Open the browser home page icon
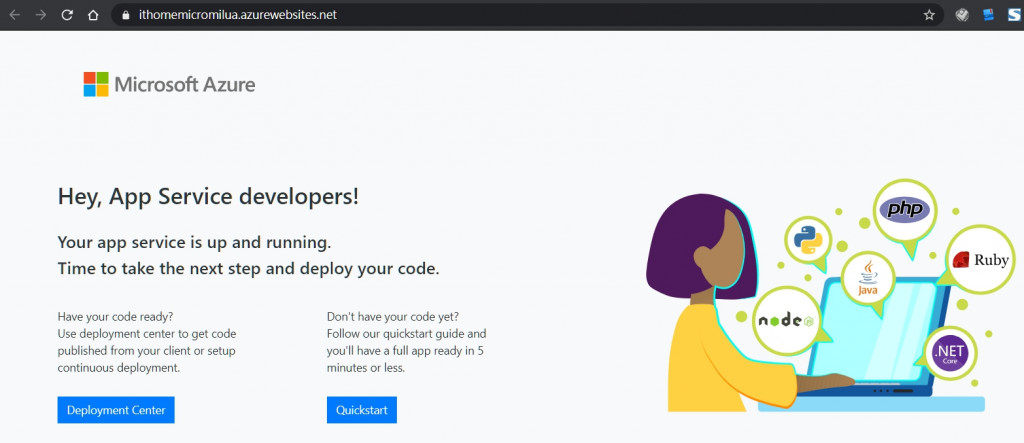This screenshot has width=1024, height=443. tap(93, 14)
